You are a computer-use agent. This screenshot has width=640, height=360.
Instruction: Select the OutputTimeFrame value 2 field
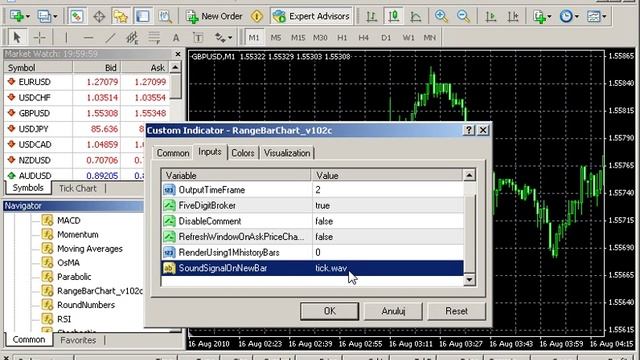(387, 190)
